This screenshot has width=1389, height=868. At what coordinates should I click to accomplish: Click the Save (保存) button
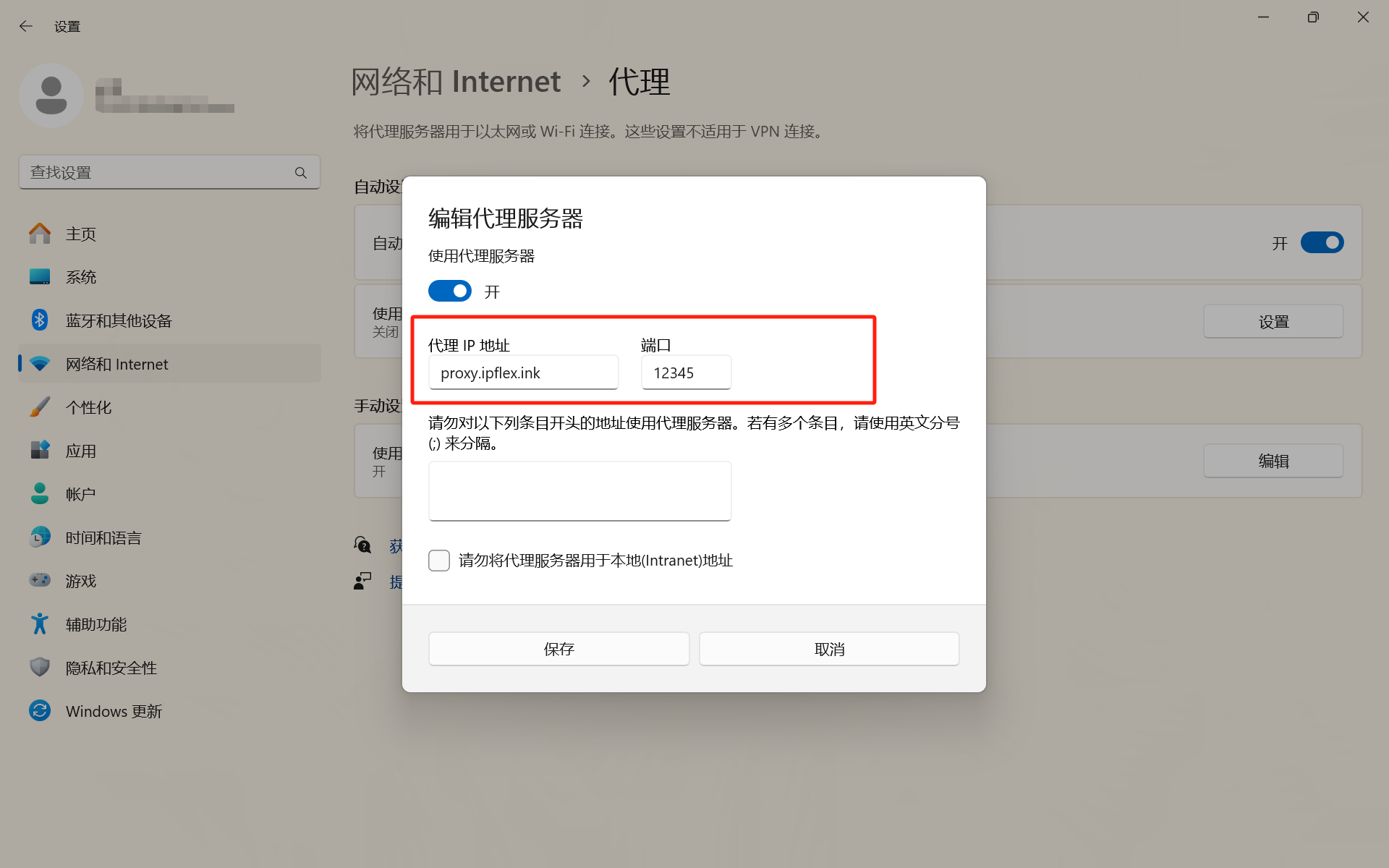coord(558,649)
